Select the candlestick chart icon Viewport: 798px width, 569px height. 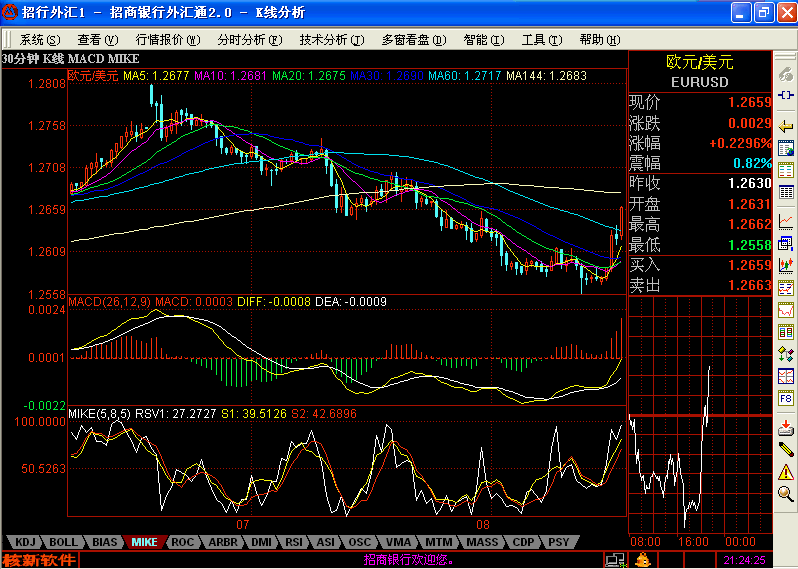point(786,265)
